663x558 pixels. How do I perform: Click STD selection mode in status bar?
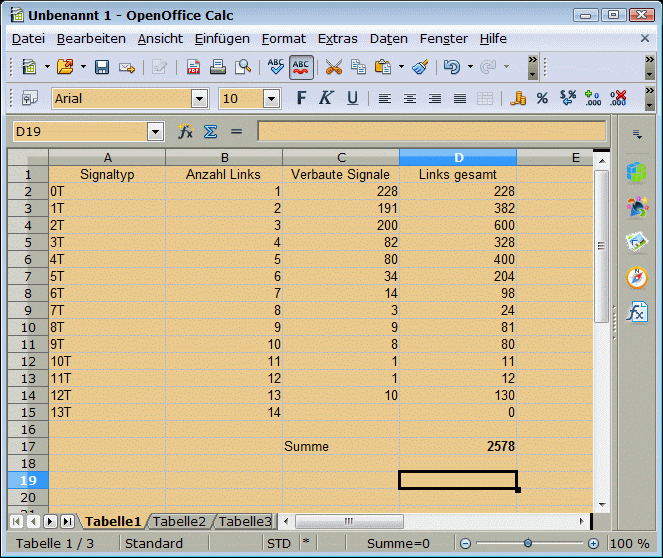278,543
